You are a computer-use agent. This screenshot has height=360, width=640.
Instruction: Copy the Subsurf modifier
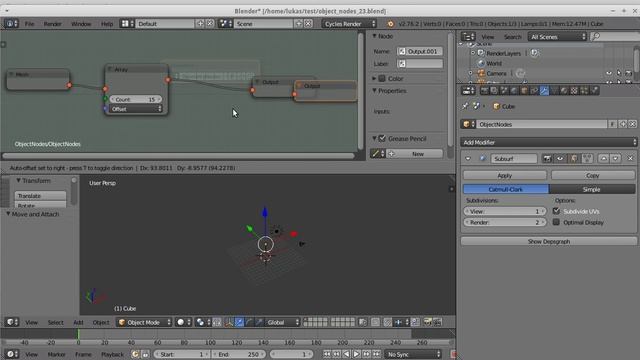[x=593, y=175]
